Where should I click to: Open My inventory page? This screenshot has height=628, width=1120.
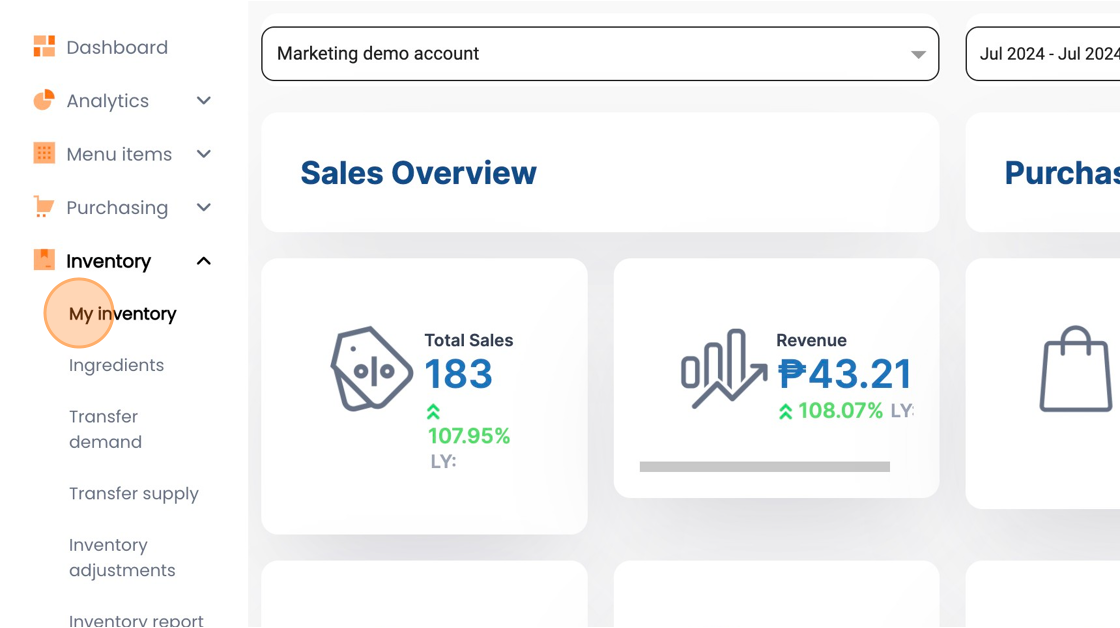tap(122, 314)
